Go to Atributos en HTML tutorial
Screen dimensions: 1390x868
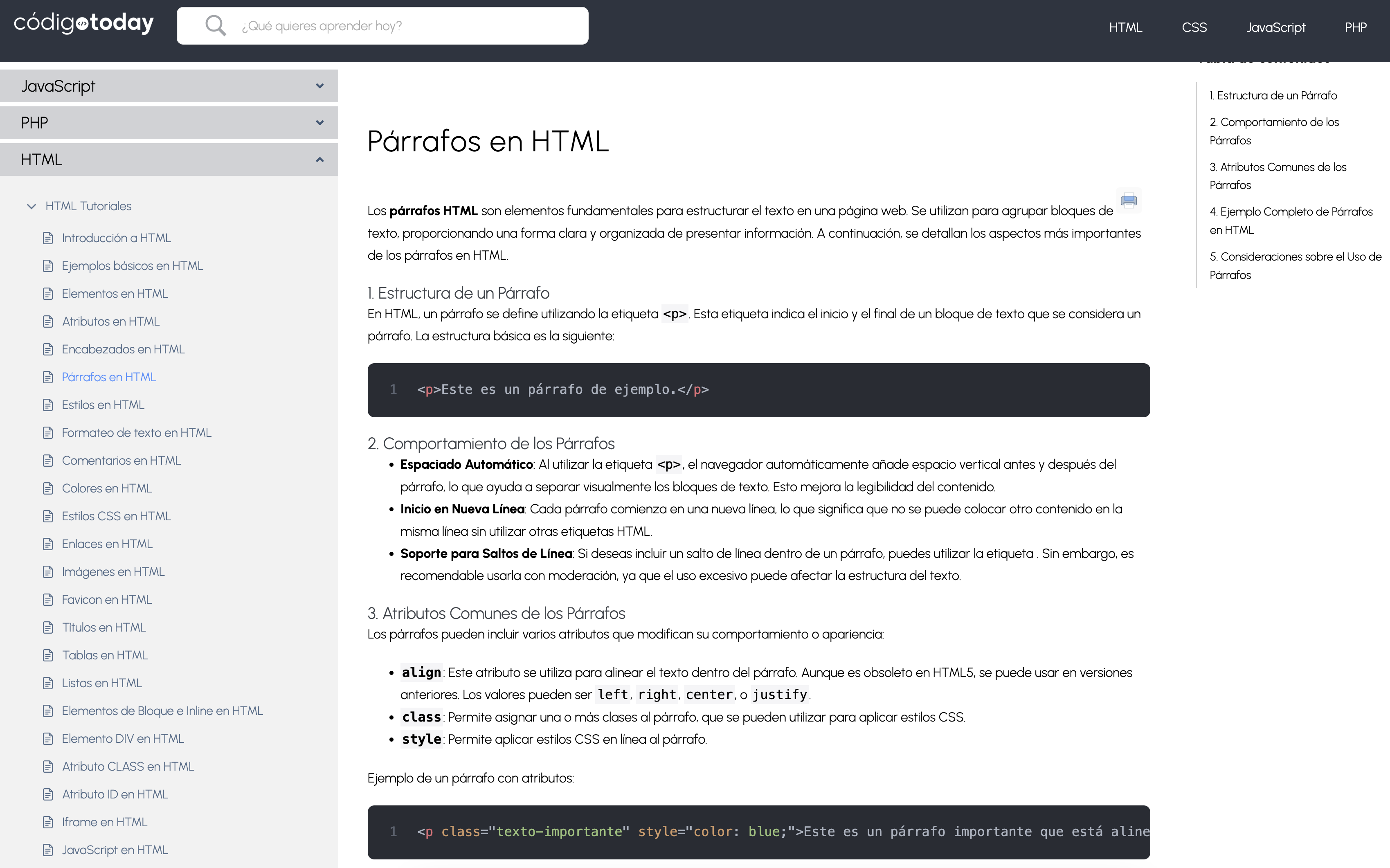111,322
